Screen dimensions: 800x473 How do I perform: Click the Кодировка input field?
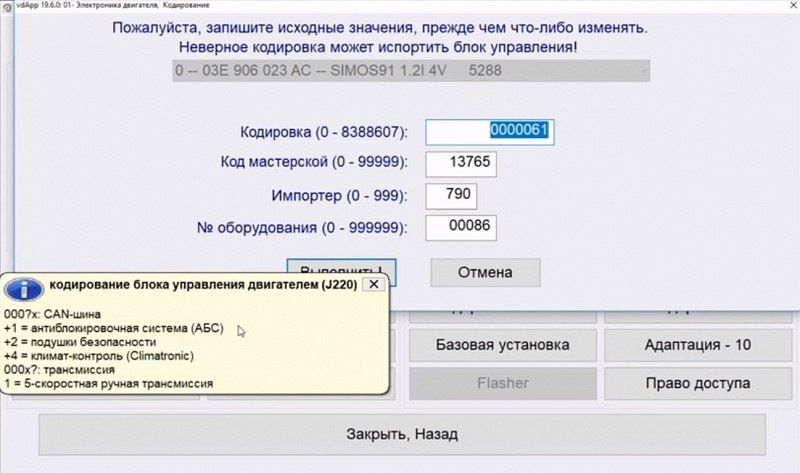tap(489, 131)
